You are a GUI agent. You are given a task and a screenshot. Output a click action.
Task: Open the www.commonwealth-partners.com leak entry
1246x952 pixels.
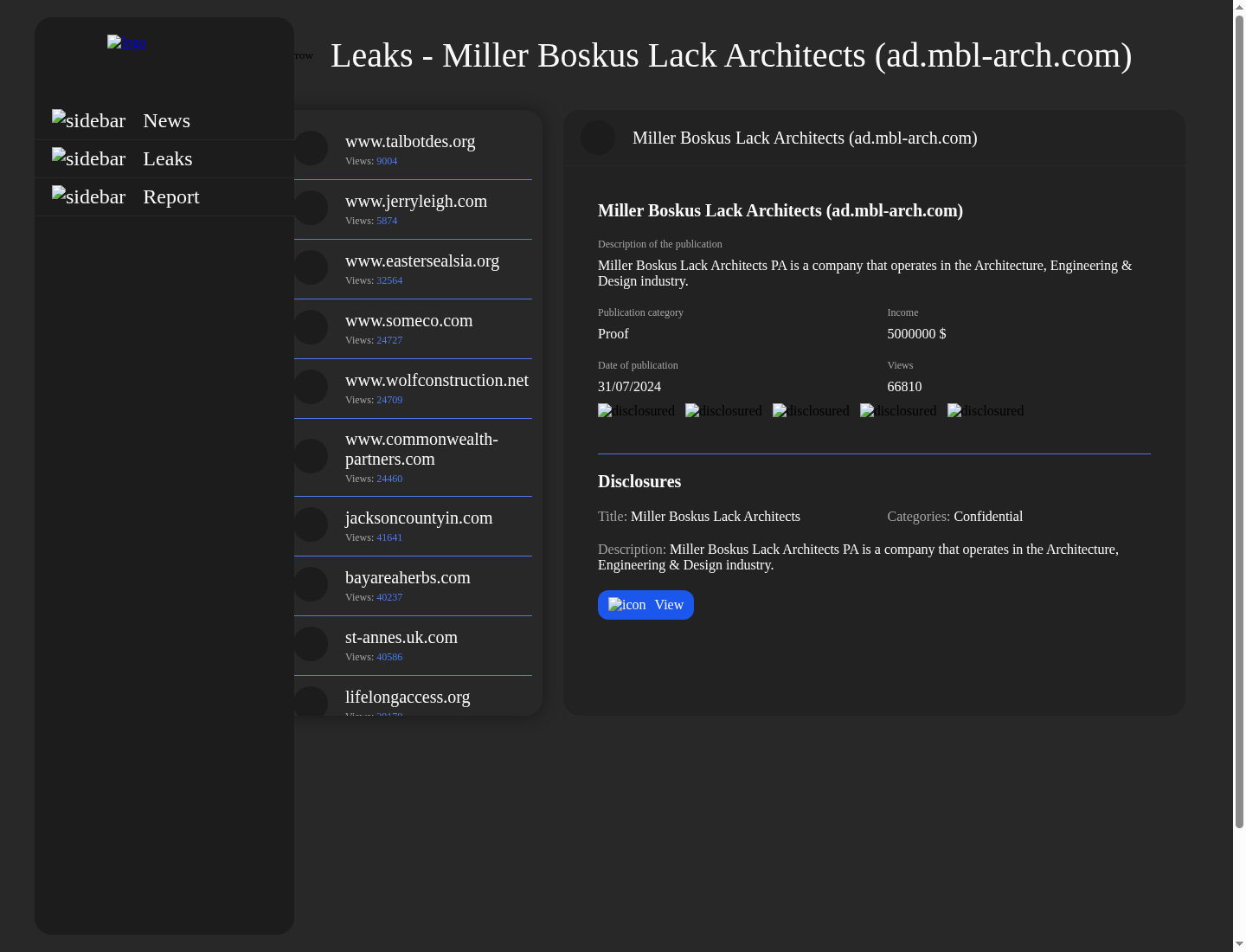tap(413, 458)
